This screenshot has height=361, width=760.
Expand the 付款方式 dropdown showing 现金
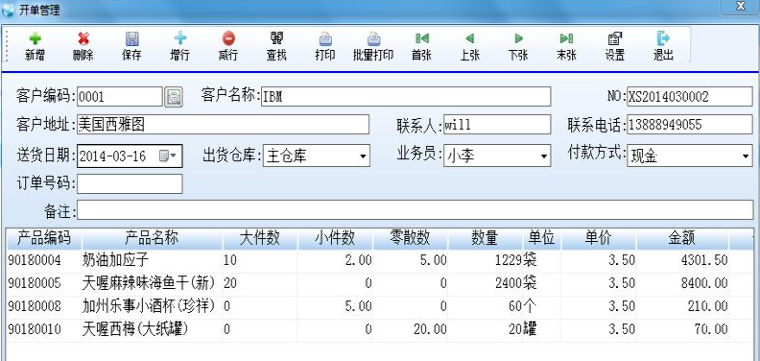click(745, 157)
